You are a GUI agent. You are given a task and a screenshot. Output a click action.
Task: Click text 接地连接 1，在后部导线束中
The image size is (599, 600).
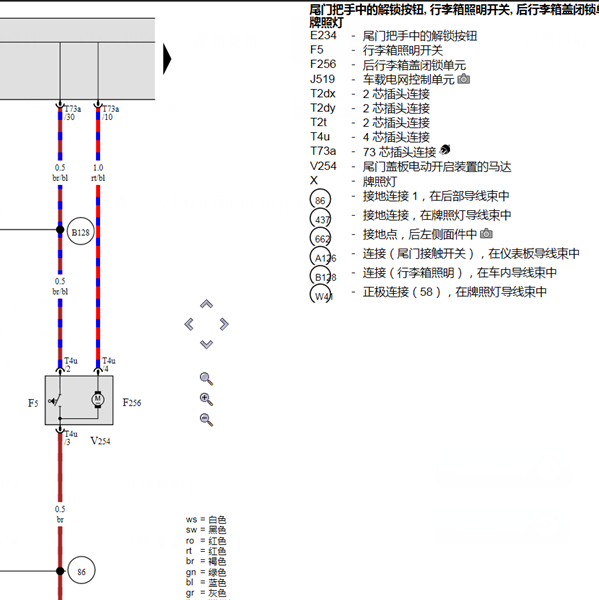click(x=436, y=196)
